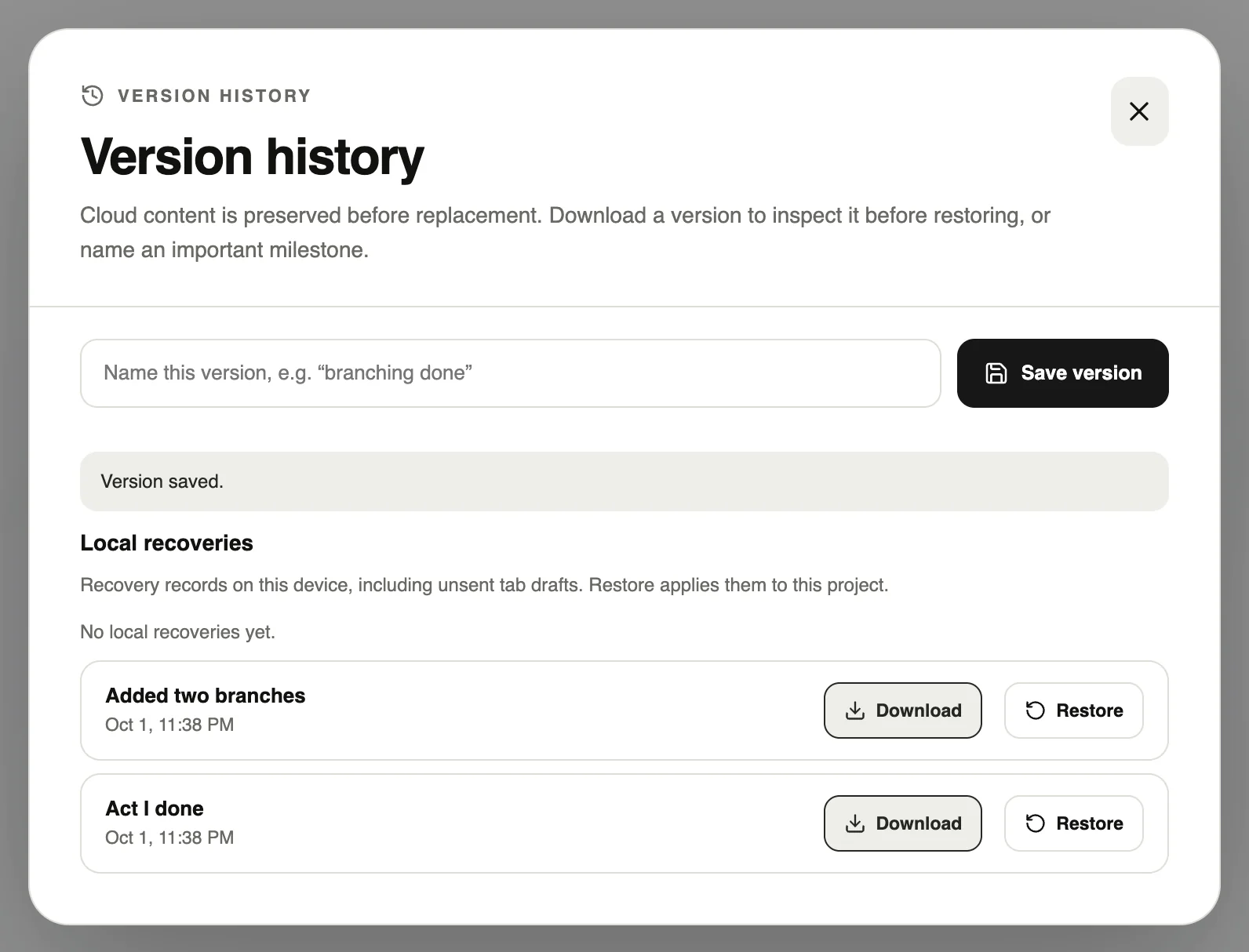The width and height of the screenshot is (1249, 952).
Task: Restore the "Act I done" version
Action: point(1073,823)
